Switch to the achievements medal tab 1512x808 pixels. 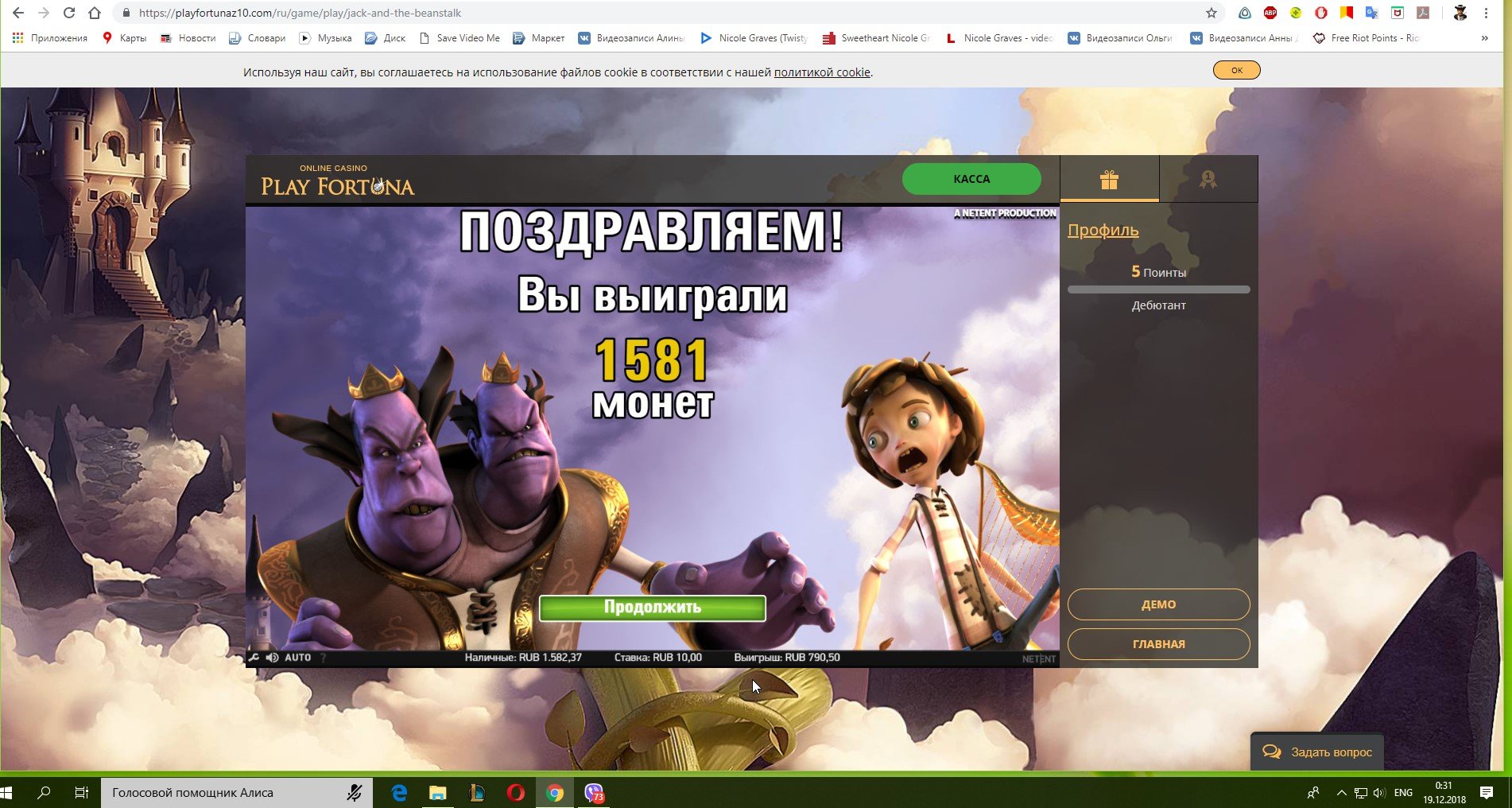coord(1208,180)
